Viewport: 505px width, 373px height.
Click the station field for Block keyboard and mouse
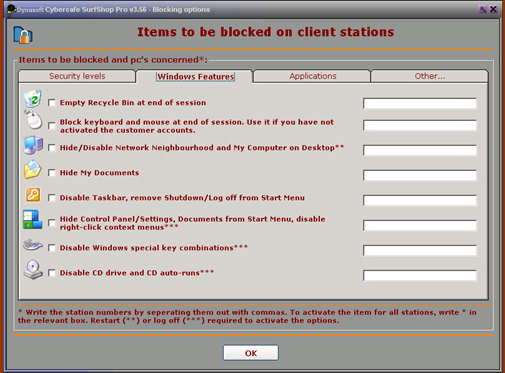(x=420, y=125)
